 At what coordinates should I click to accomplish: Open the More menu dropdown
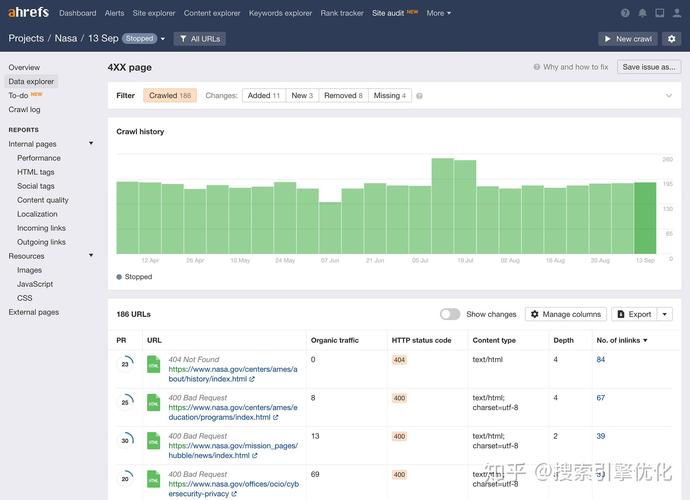pos(438,13)
